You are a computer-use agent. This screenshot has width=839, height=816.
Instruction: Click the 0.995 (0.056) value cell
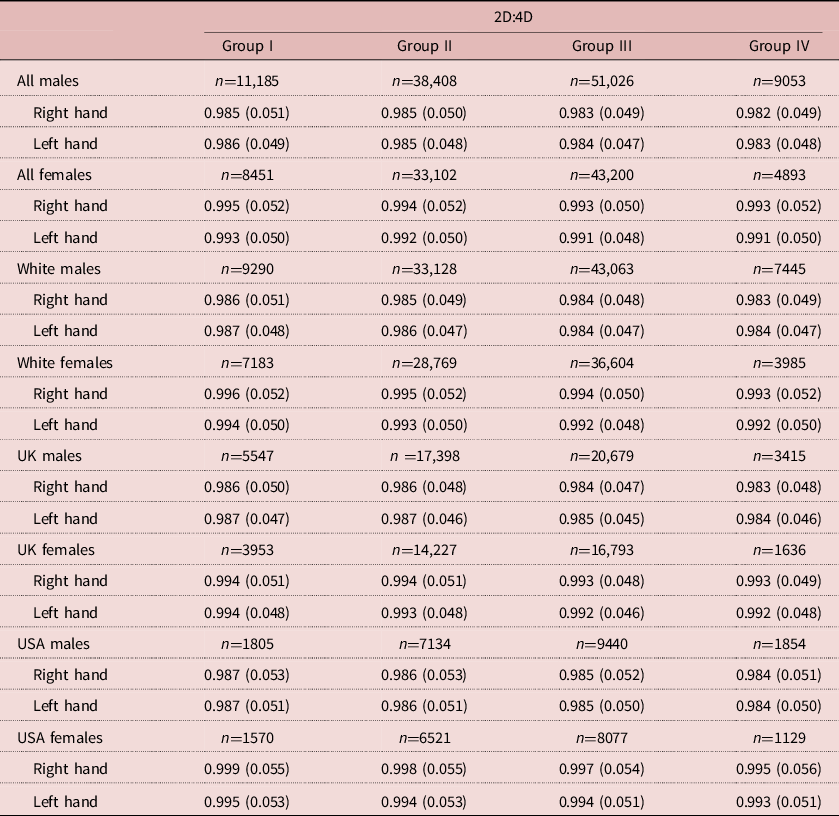point(778,769)
